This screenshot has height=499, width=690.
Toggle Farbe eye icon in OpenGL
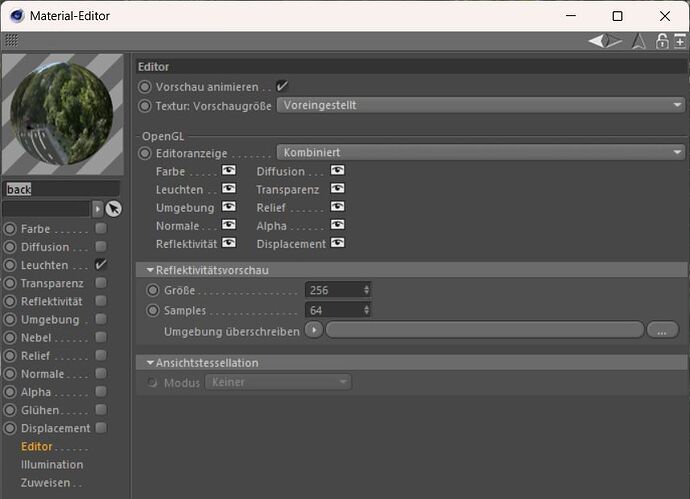pos(229,171)
